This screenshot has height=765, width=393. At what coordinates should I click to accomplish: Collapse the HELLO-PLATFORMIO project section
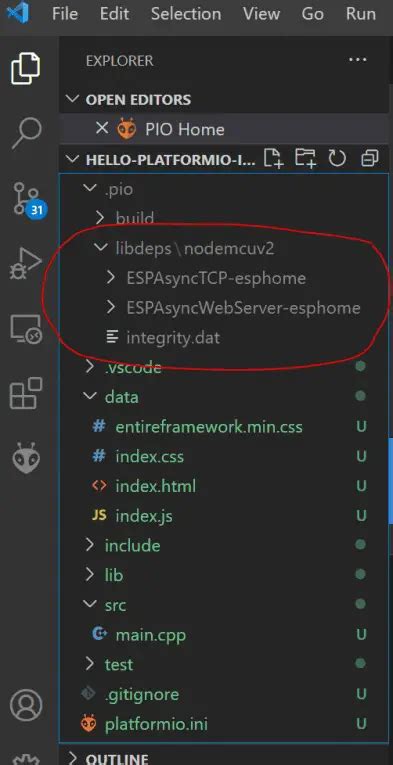pyautogui.click(x=73, y=159)
